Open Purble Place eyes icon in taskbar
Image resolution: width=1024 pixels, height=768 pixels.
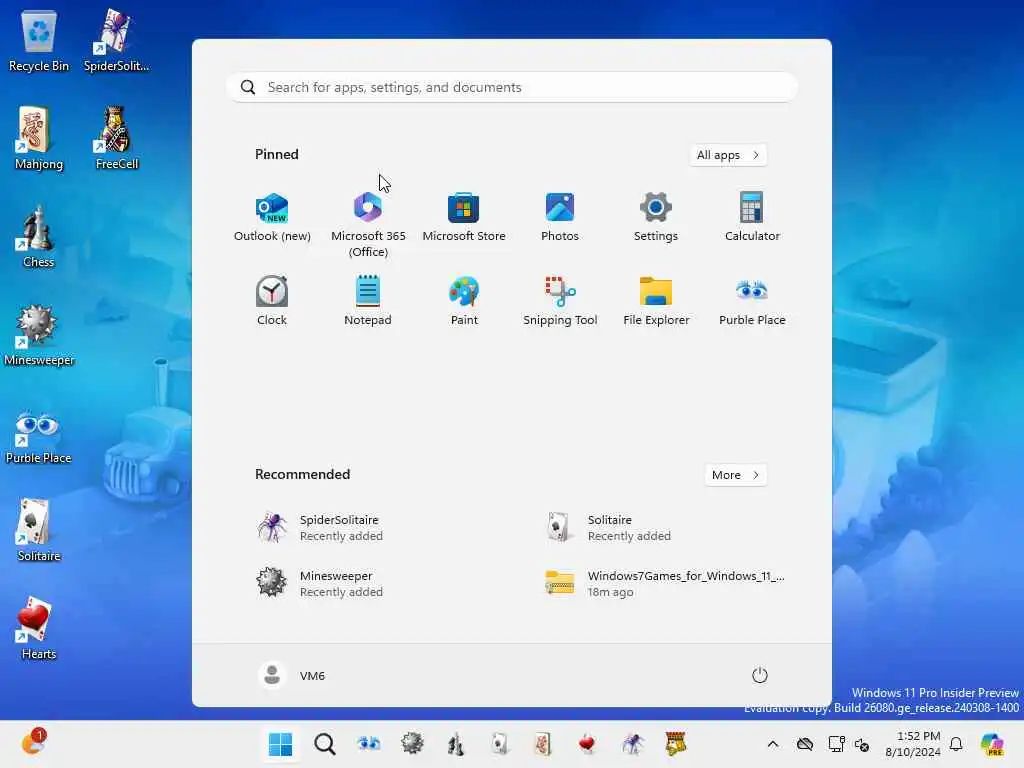368,744
